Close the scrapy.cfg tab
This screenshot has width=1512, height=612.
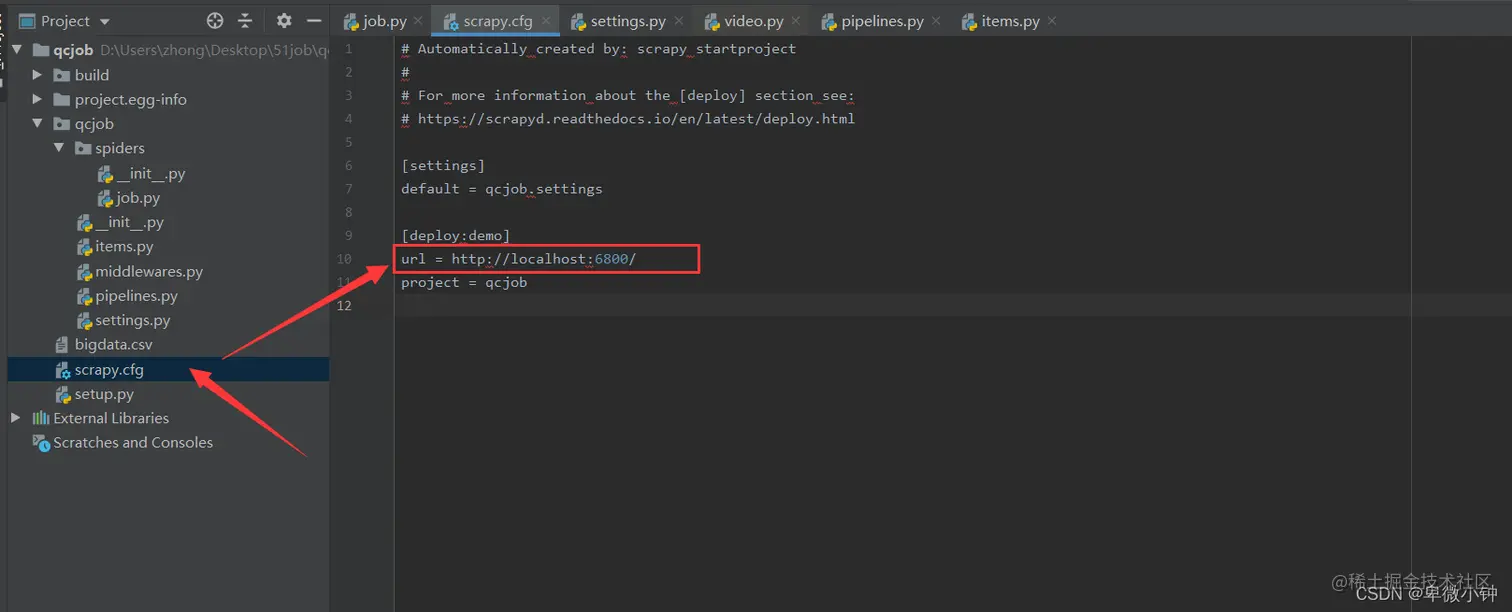click(x=545, y=21)
